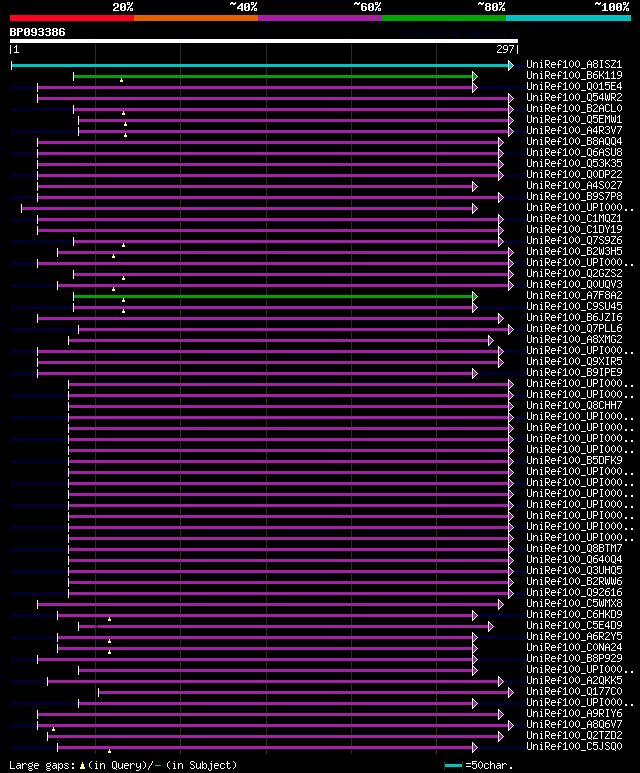Pick the UniRef100_Q0DP22 entry
This screenshot has height=773, width=640.
point(574,175)
